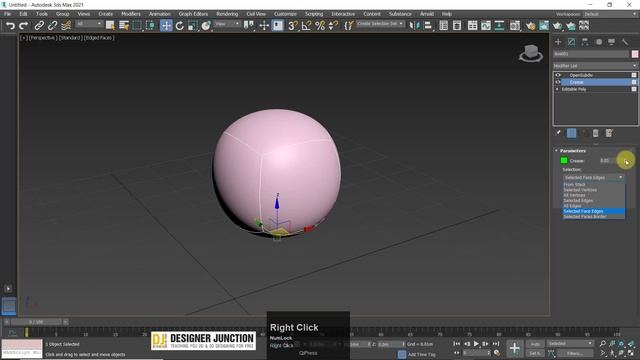Open the Modifiers menu
This screenshot has height=360, width=640.
tap(131, 14)
